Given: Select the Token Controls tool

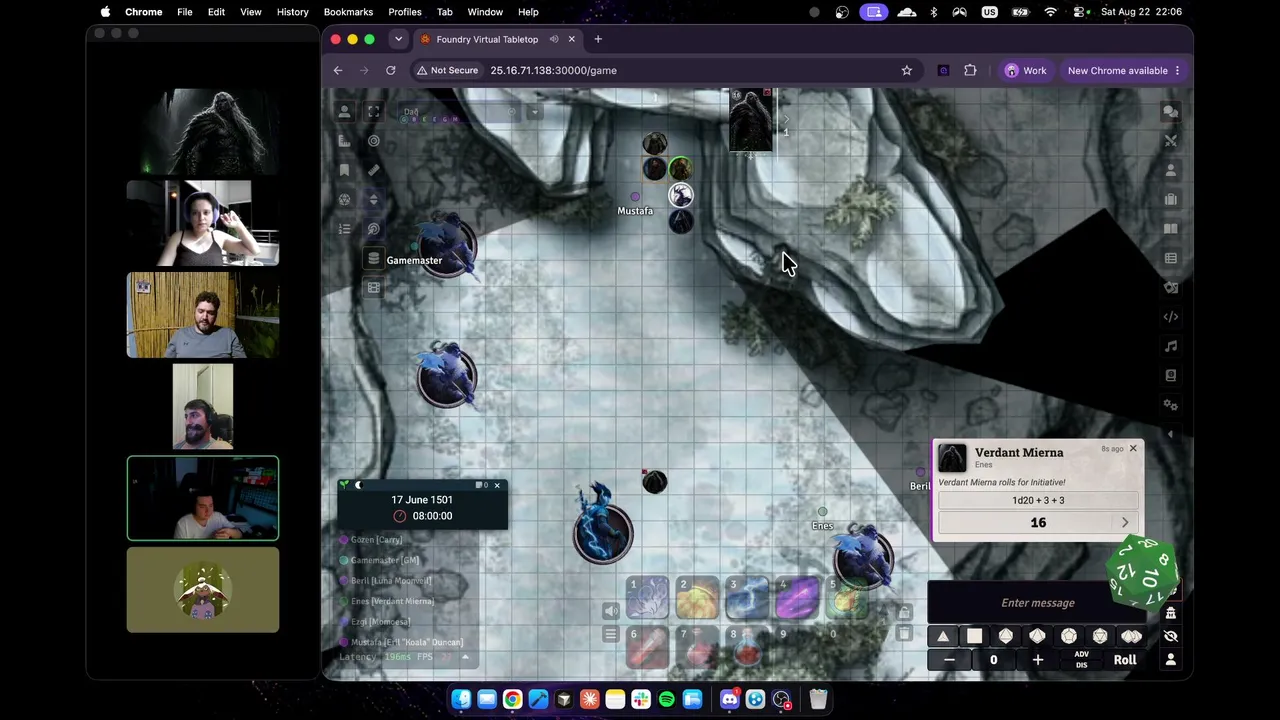Looking at the screenshot, I should 345,112.
